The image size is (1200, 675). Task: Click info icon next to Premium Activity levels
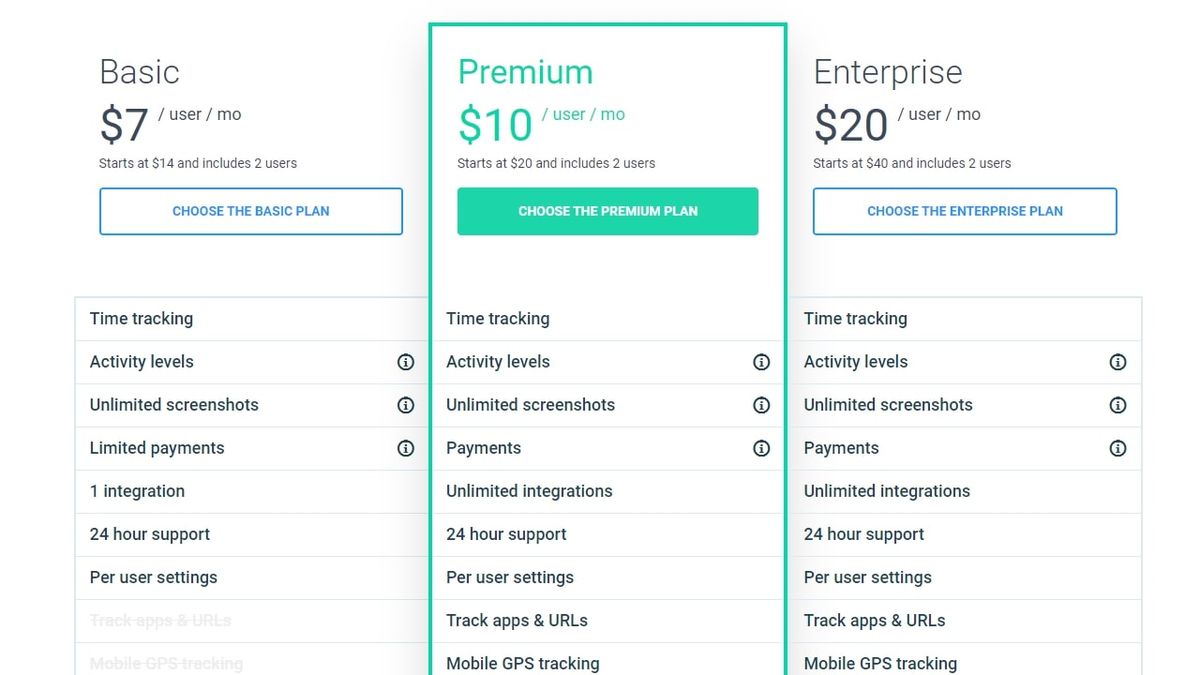click(x=762, y=361)
